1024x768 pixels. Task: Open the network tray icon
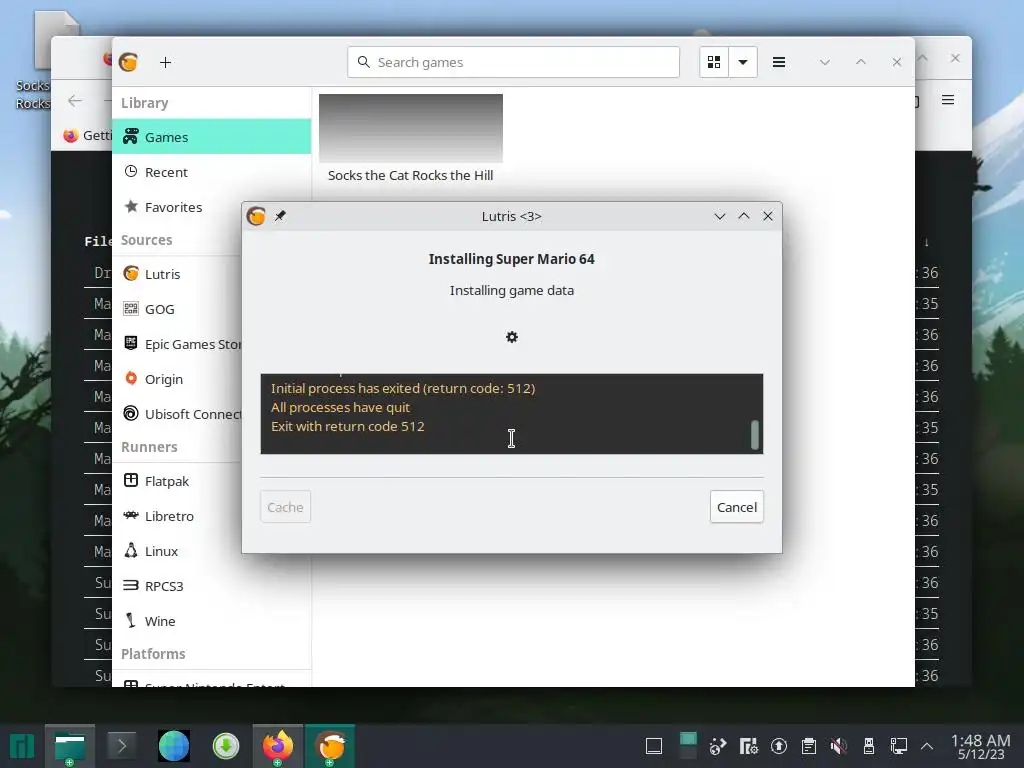tap(899, 746)
